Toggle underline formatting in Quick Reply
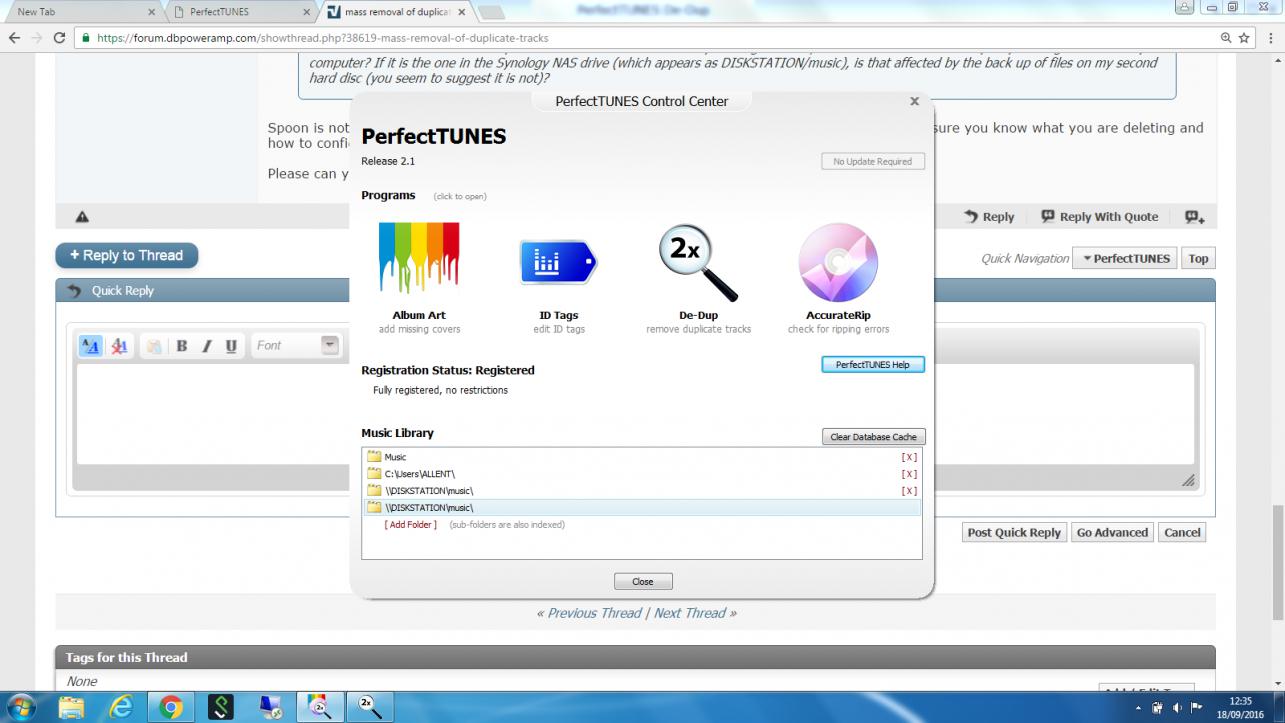The image size is (1285, 723). pos(231,346)
